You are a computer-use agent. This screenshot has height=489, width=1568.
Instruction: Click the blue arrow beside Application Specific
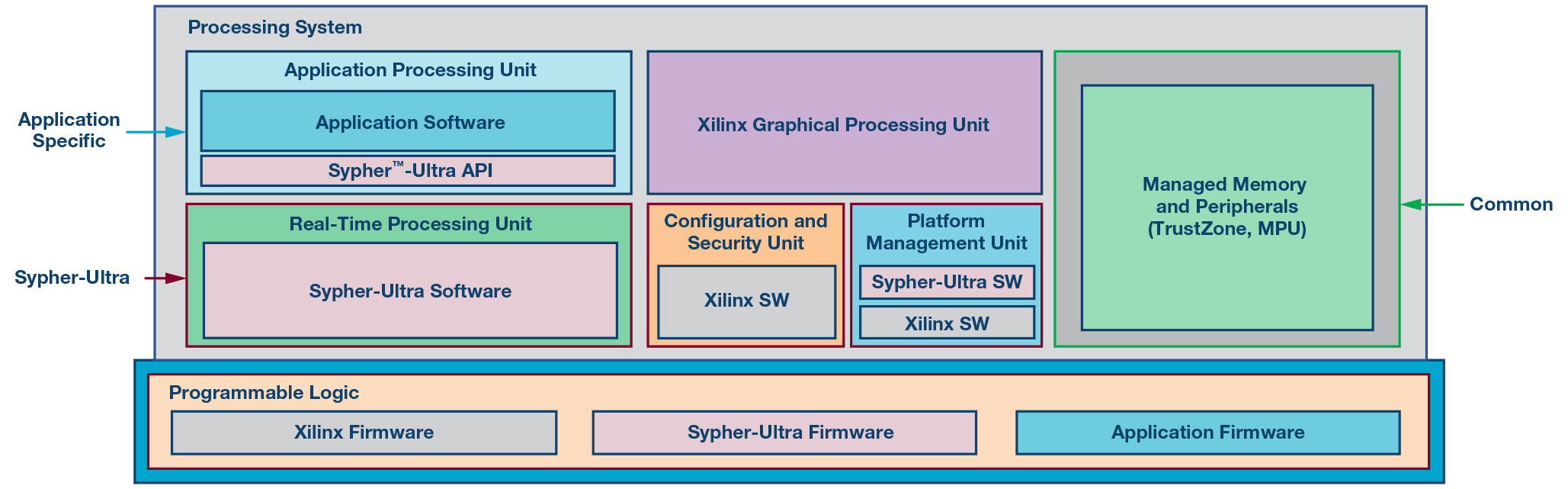click(156, 133)
